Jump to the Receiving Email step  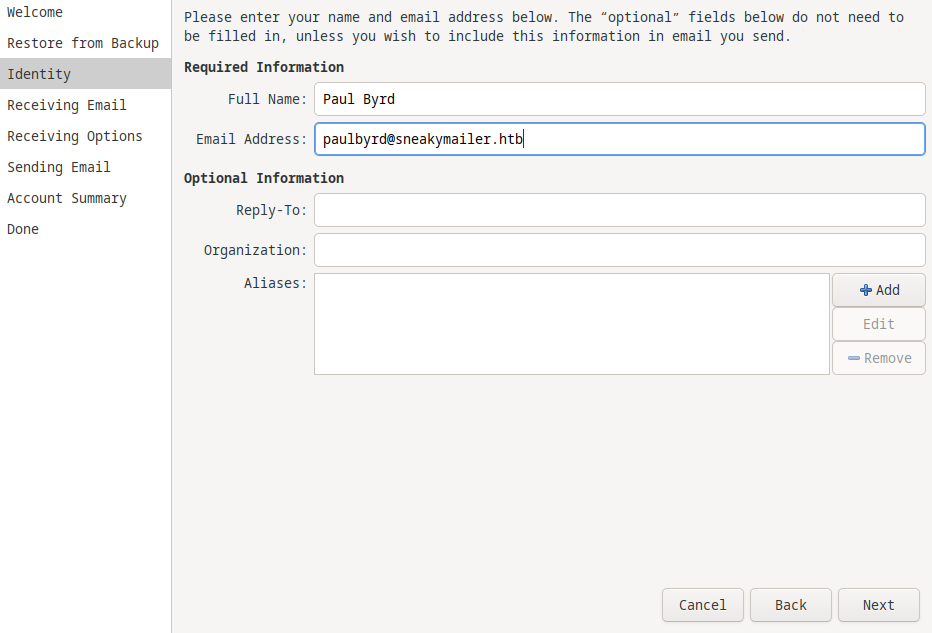[67, 105]
